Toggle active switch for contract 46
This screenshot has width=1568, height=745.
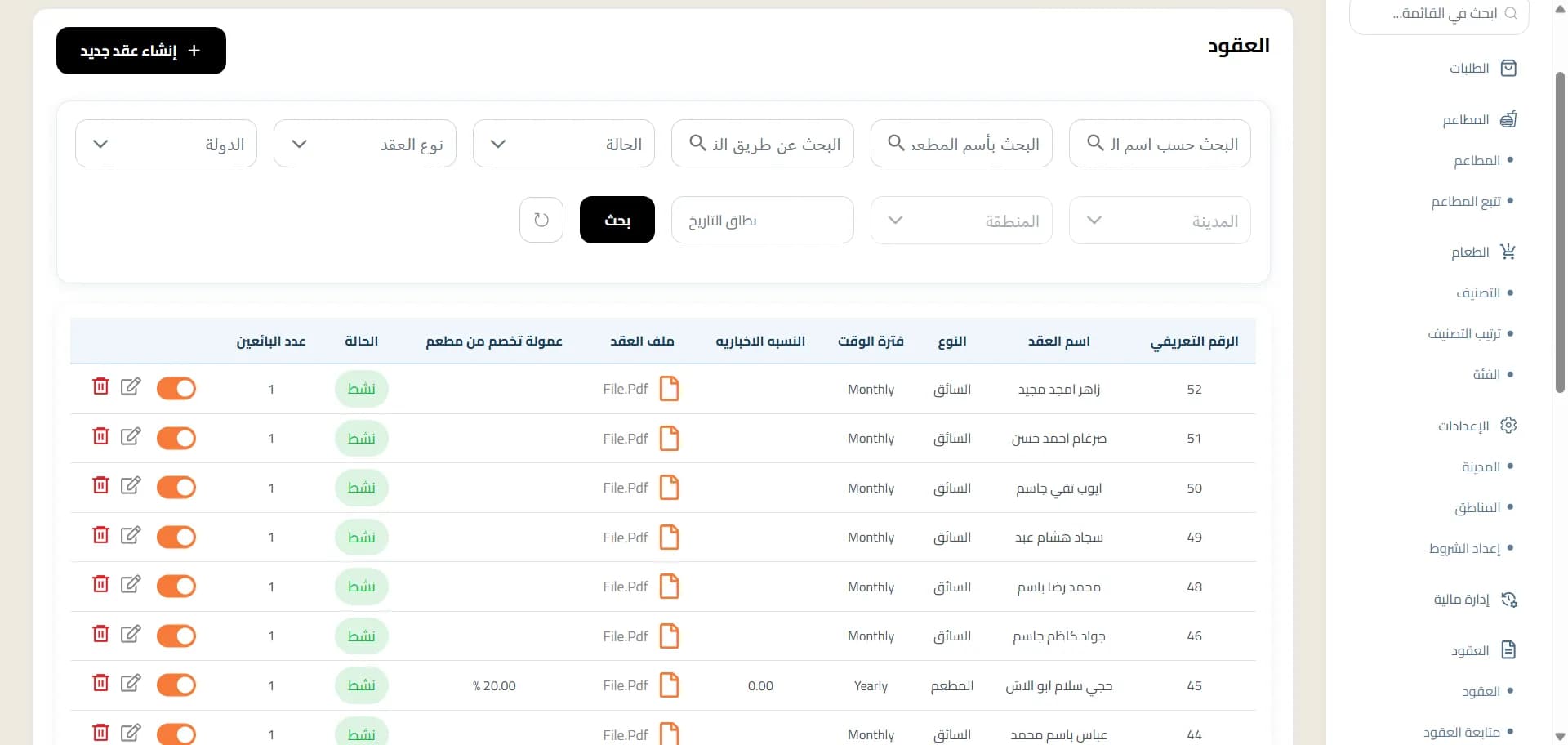click(176, 636)
